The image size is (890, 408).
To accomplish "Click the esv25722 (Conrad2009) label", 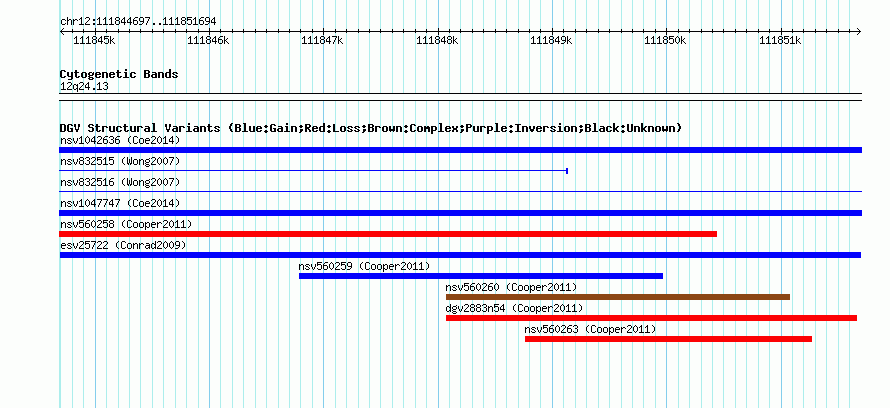I will [x=123, y=245].
